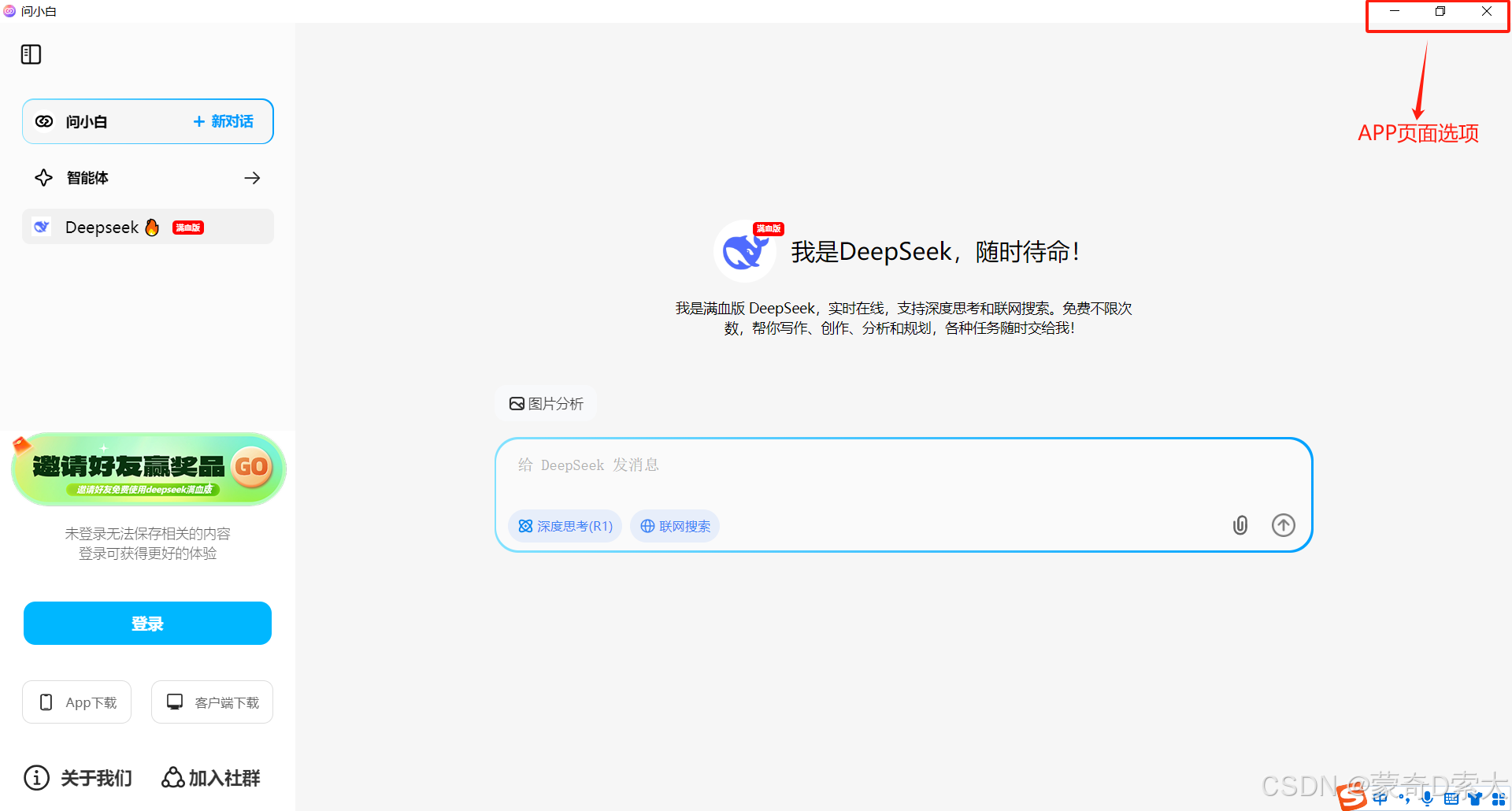Select Deepseek in the sidebar
Image resolution: width=1512 pixels, height=811 pixels.
(148, 227)
